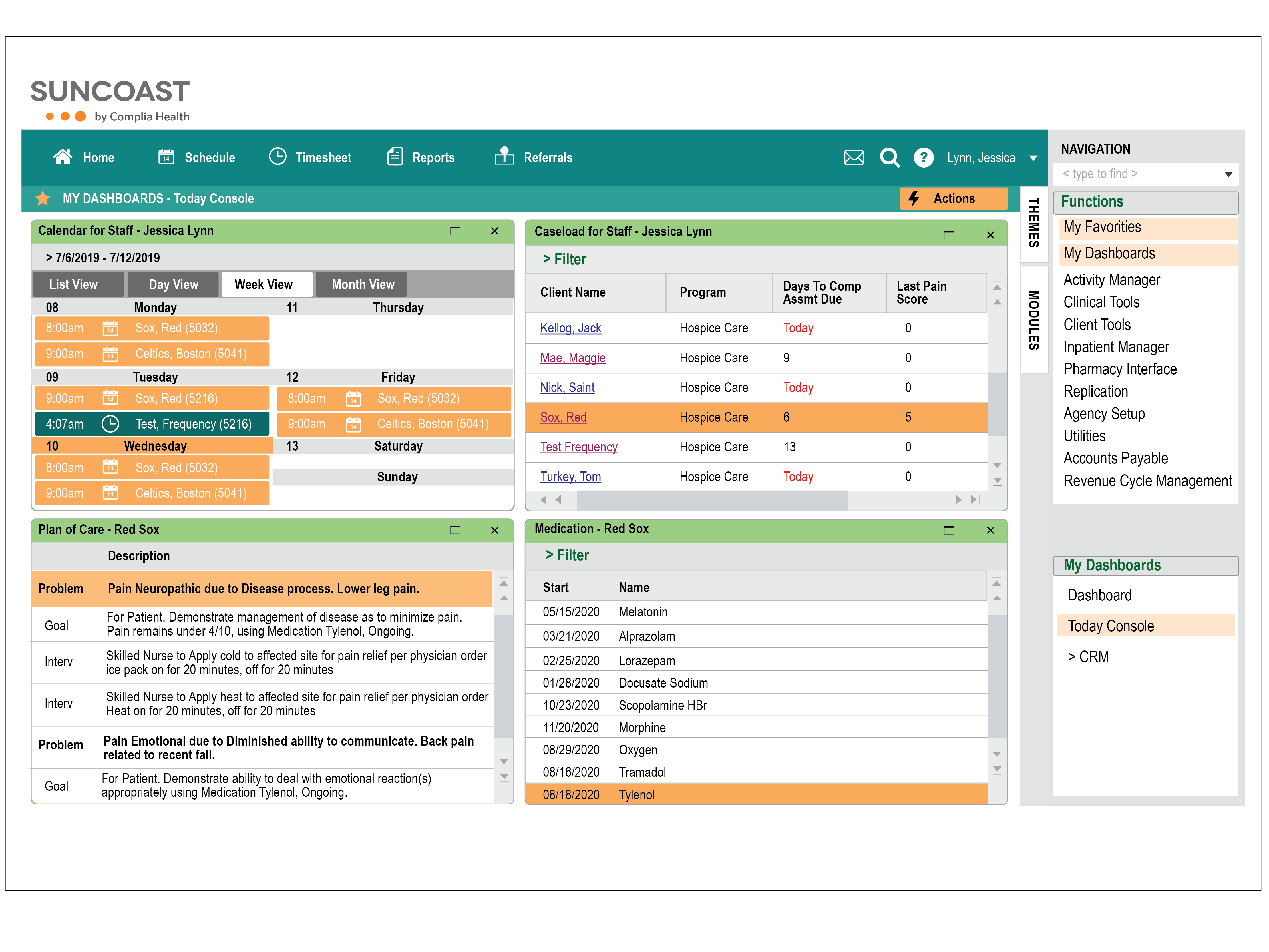Click the search magnifier icon
This screenshot has height=952, width=1269.
(x=890, y=158)
